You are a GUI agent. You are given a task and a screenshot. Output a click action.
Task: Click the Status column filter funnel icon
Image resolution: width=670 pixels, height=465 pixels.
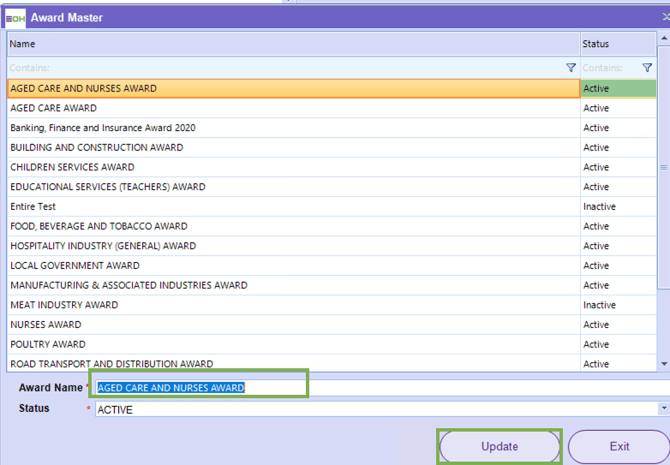point(647,68)
